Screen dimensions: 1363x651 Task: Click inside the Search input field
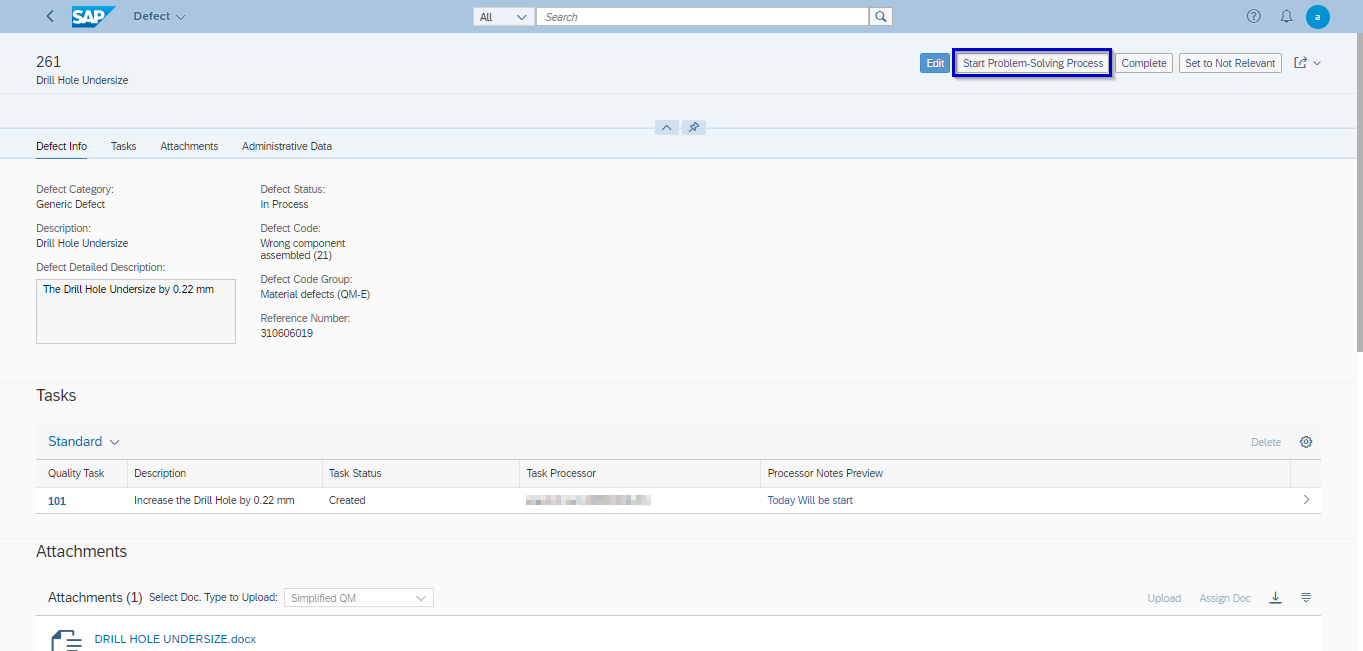[x=700, y=16]
